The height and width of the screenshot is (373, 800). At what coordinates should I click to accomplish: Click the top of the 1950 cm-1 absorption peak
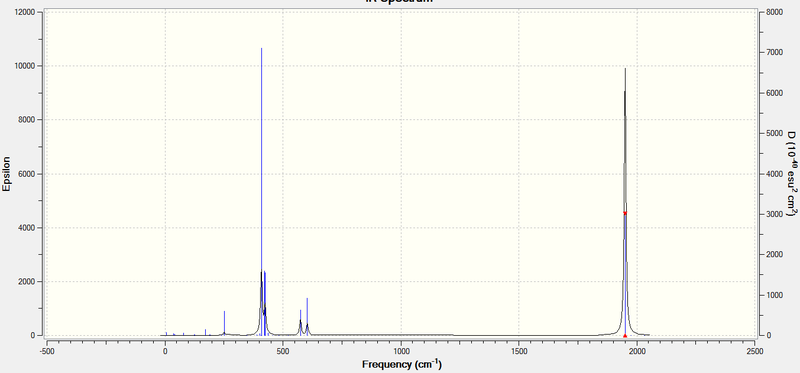pos(625,69)
